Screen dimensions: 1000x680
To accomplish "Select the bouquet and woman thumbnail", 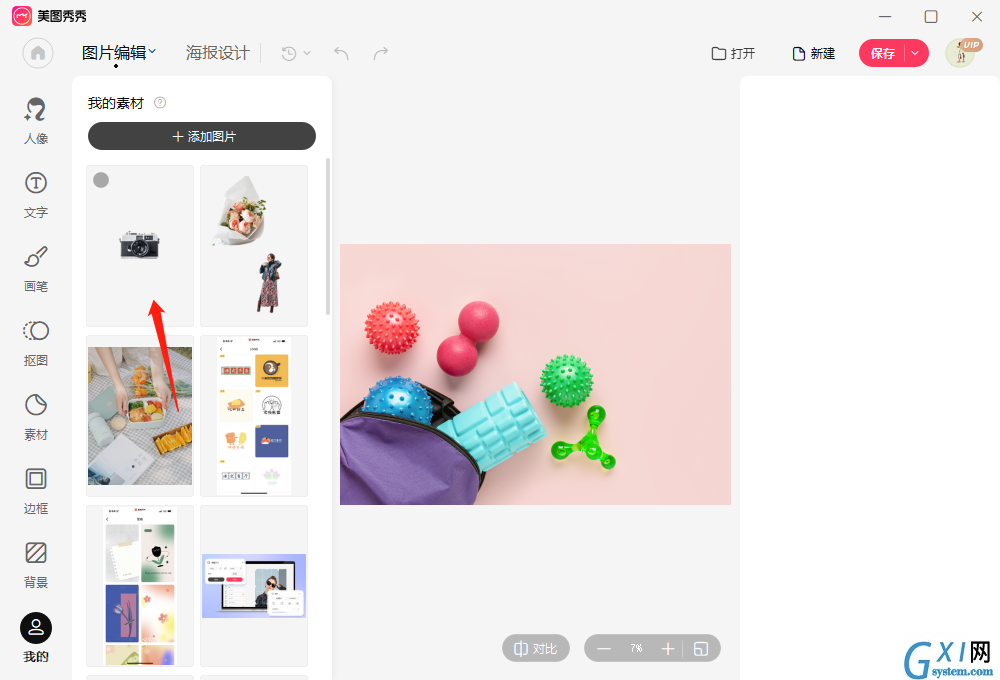I will (254, 246).
